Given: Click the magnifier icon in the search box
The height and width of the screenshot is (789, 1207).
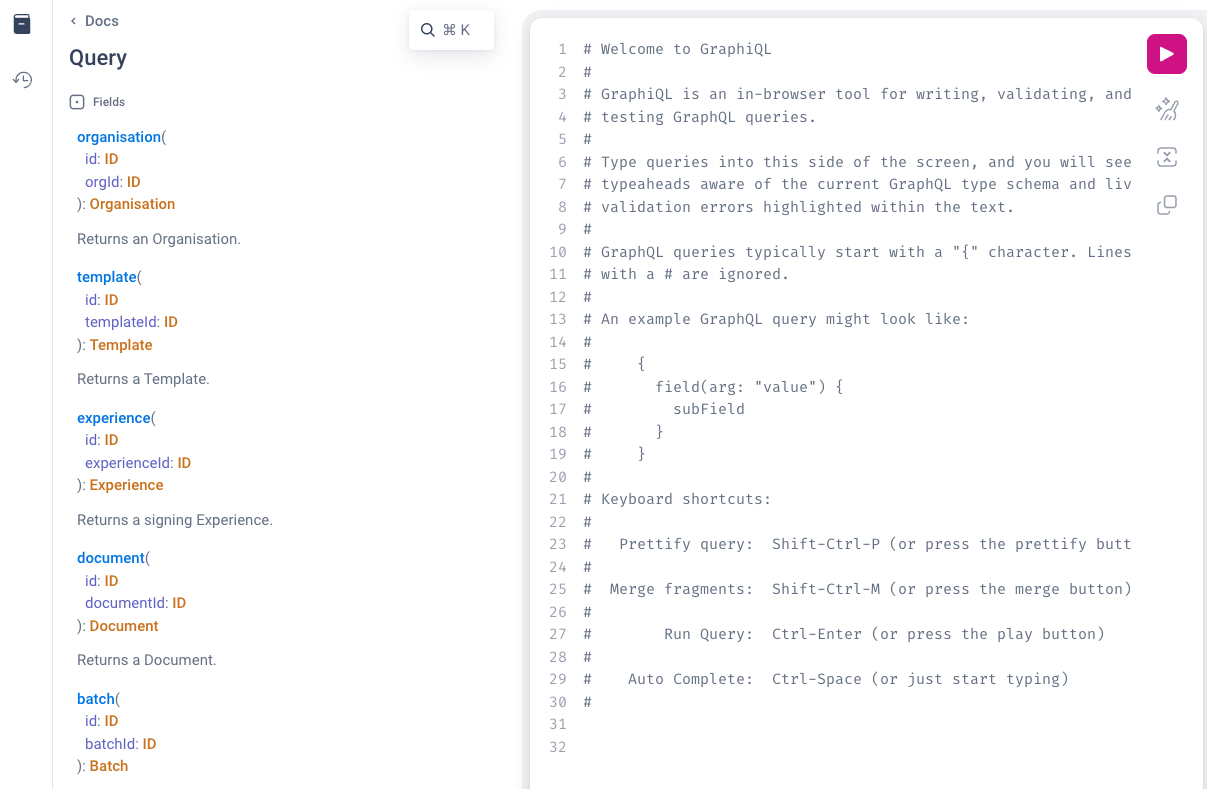Looking at the screenshot, I should click(428, 29).
